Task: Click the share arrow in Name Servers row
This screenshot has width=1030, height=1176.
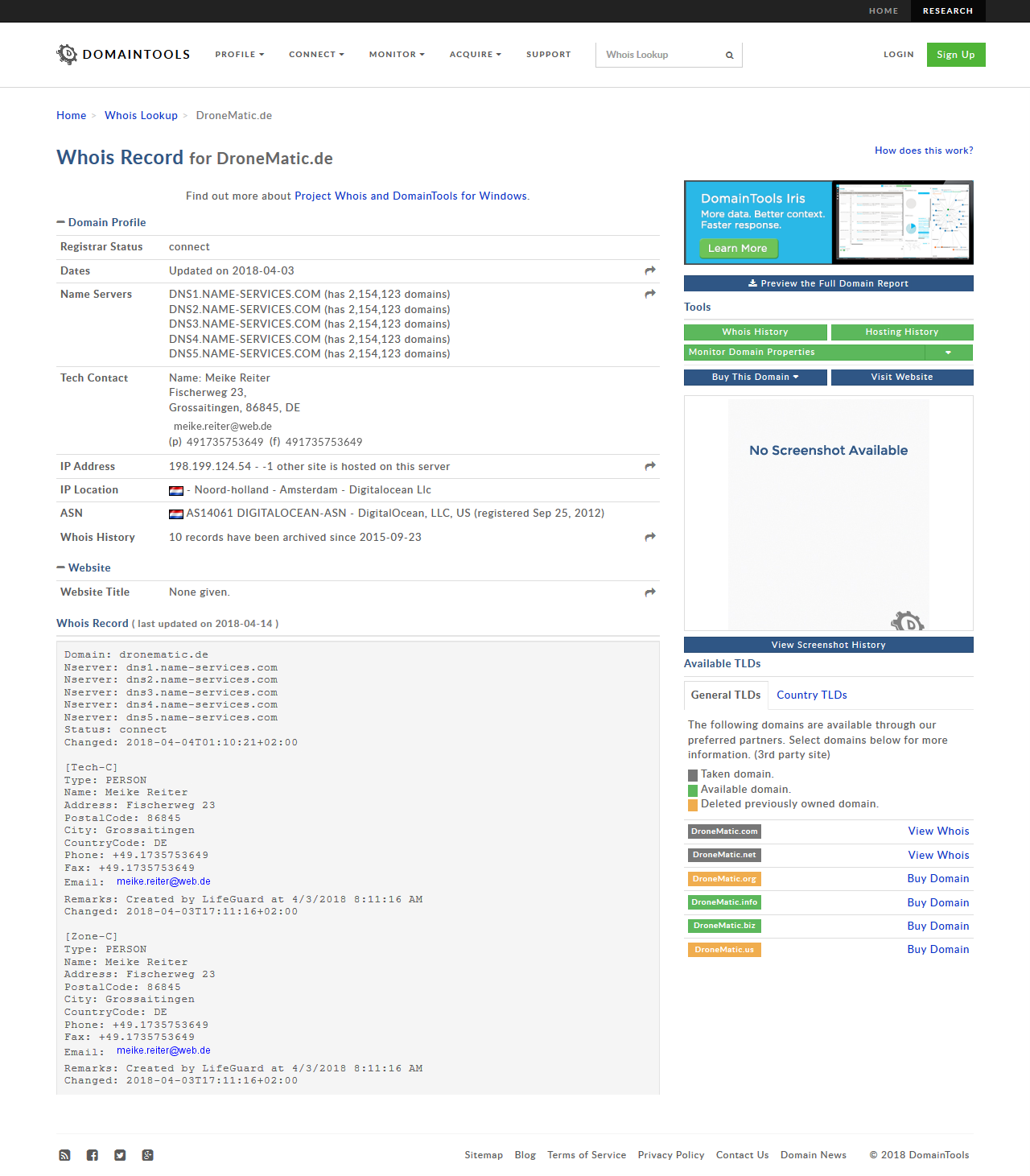Action: (x=650, y=294)
